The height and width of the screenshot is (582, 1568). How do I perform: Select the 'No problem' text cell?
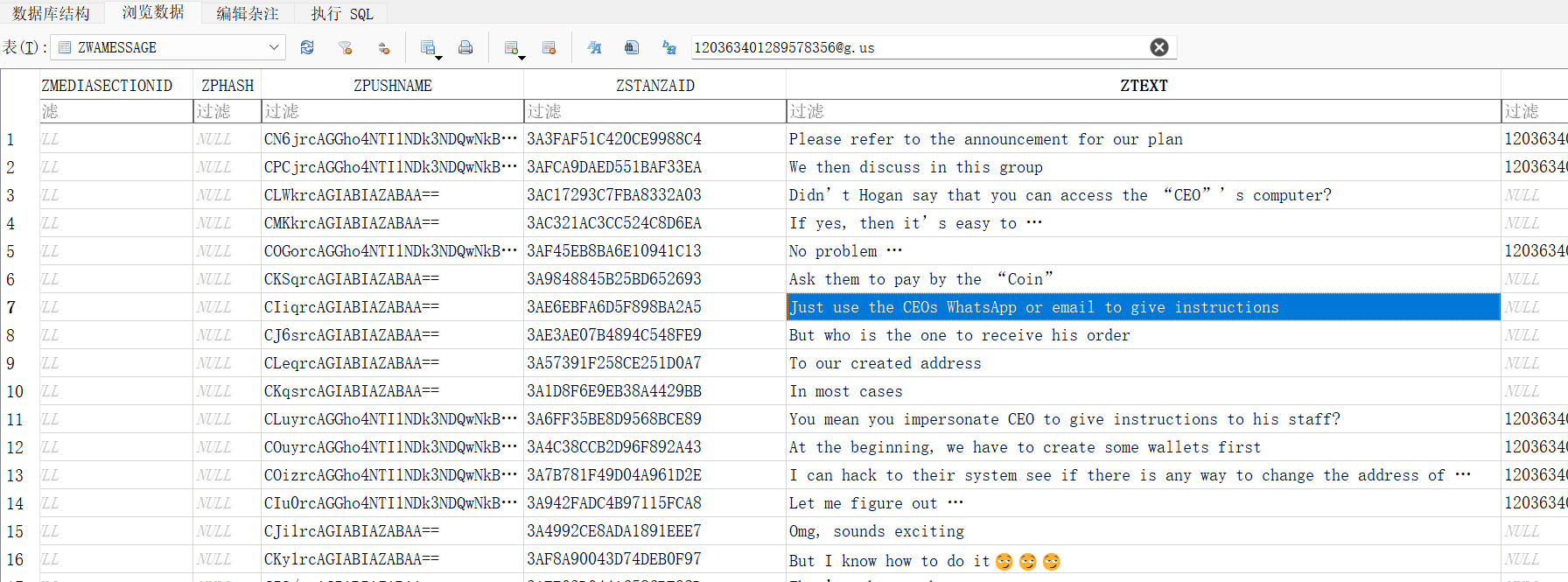pos(1144,251)
